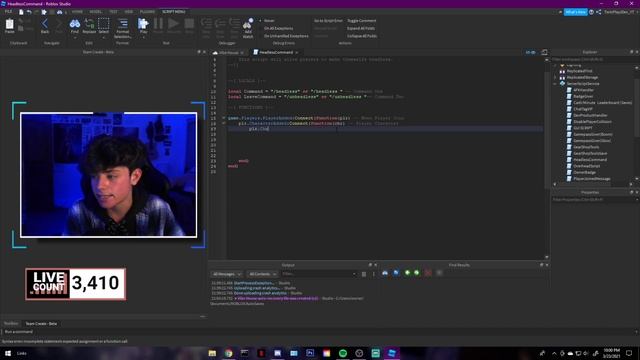Open the All Contexts dropdown in Output

262,274
